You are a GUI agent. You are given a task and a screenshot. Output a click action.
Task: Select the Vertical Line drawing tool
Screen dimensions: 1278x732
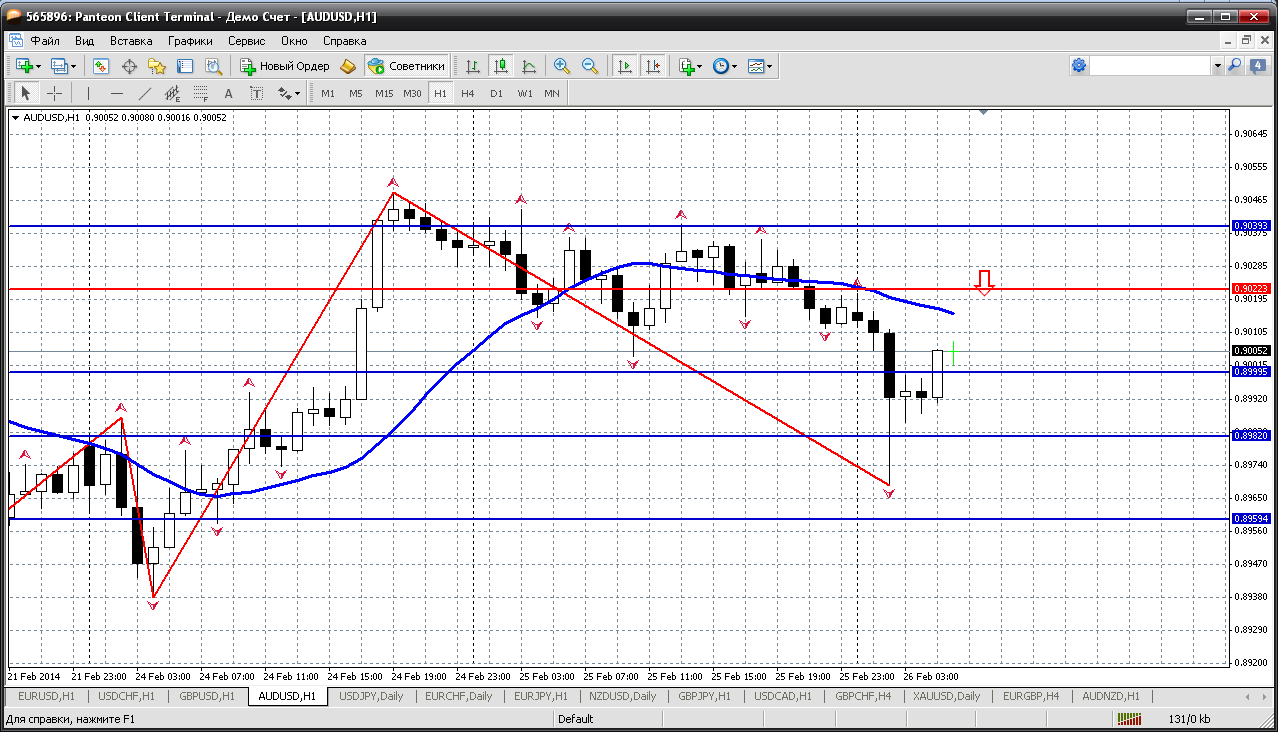(88, 93)
